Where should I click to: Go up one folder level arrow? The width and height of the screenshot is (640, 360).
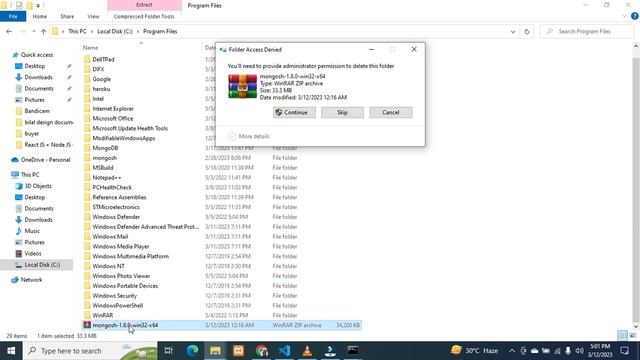(43, 31)
